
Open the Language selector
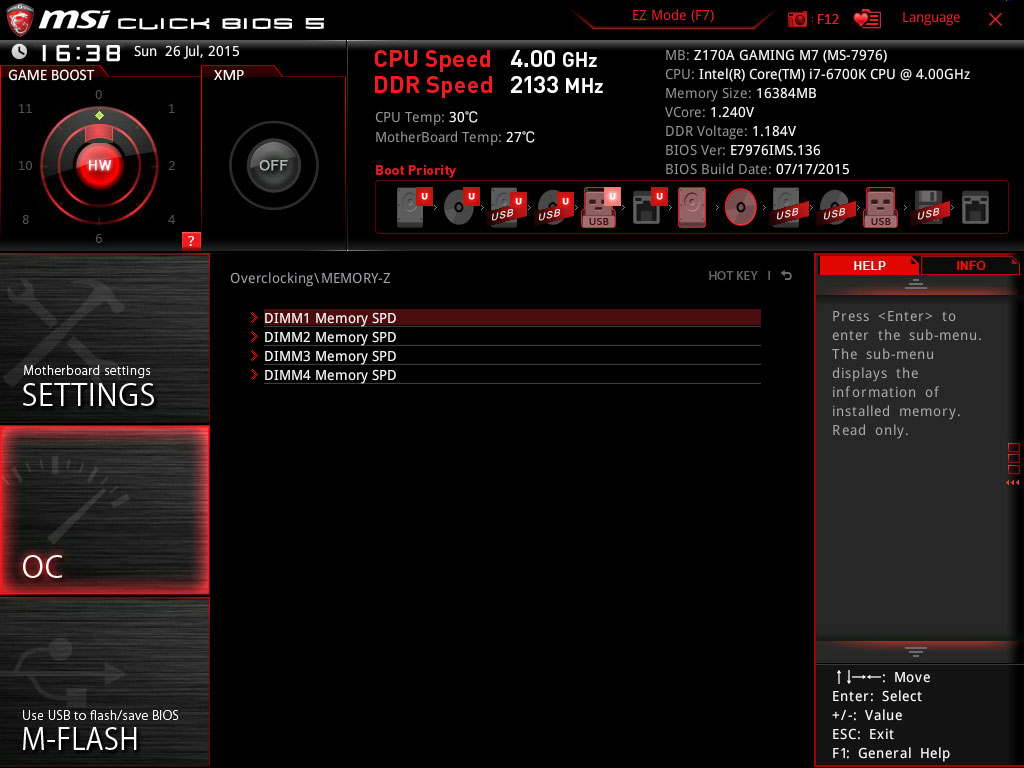[x=931, y=18]
